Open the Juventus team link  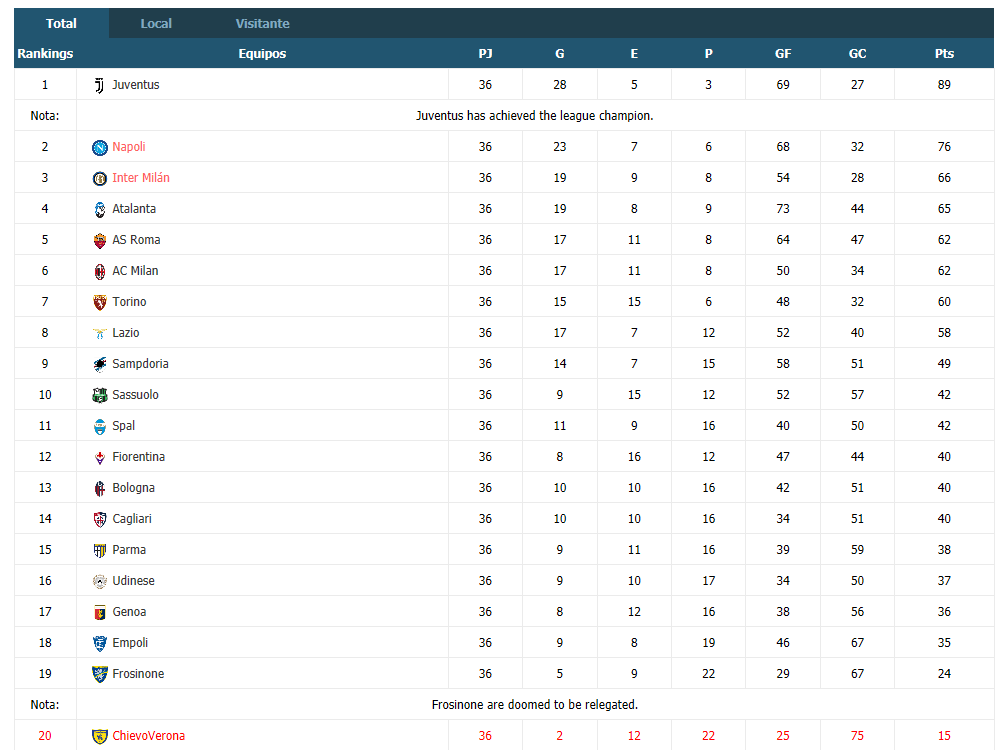136,85
